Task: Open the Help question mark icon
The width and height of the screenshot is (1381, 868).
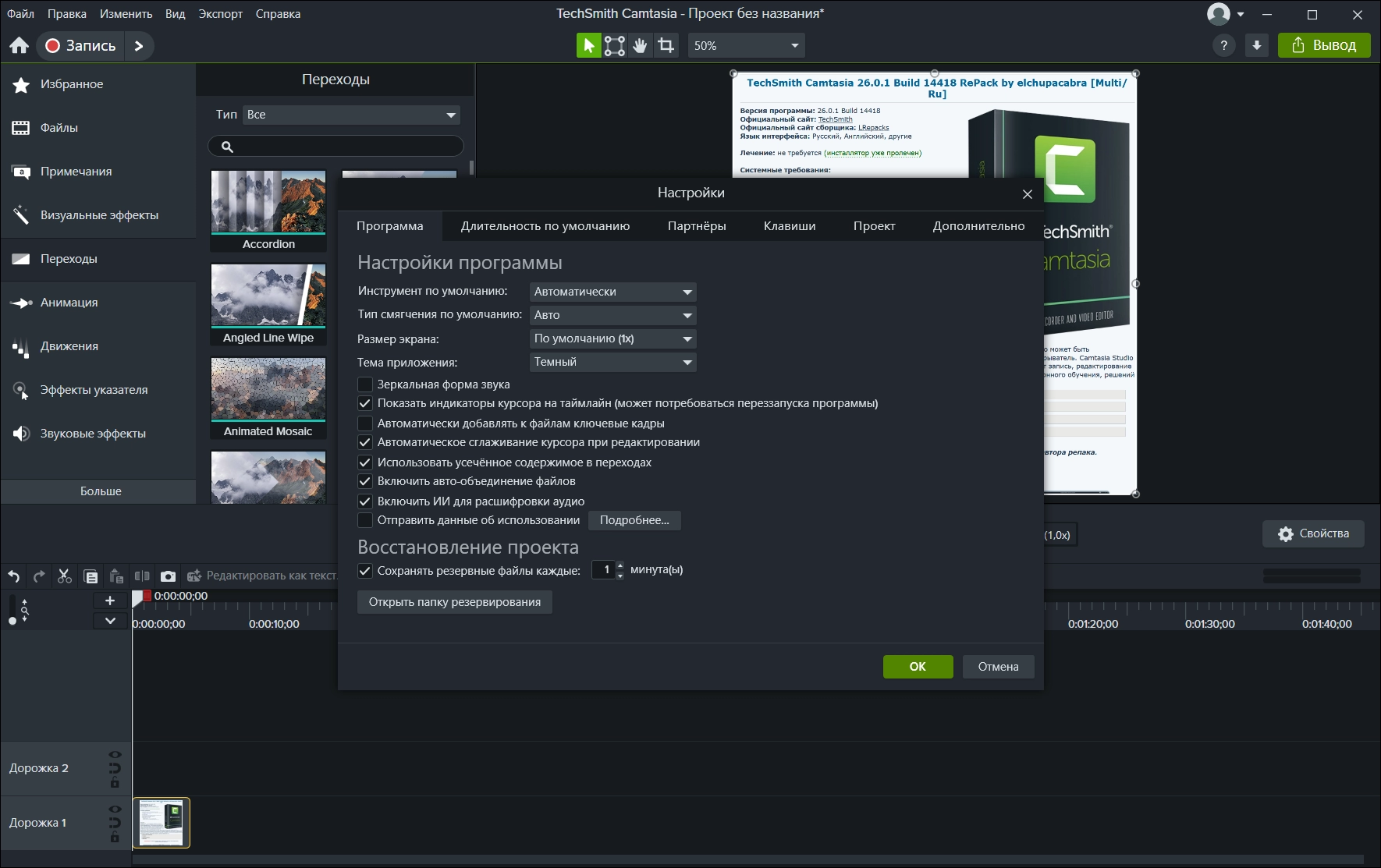Action: tap(1223, 46)
